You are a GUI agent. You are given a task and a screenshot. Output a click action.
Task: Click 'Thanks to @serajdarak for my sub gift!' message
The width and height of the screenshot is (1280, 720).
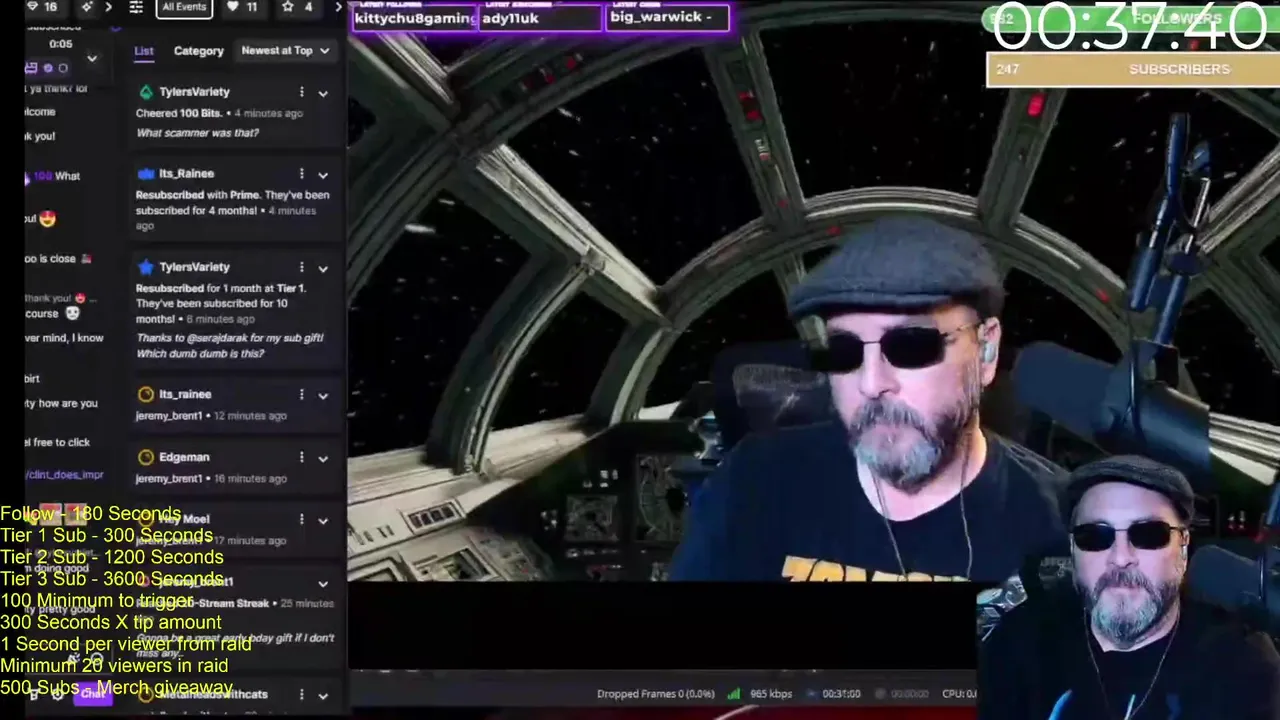coord(230,338)
